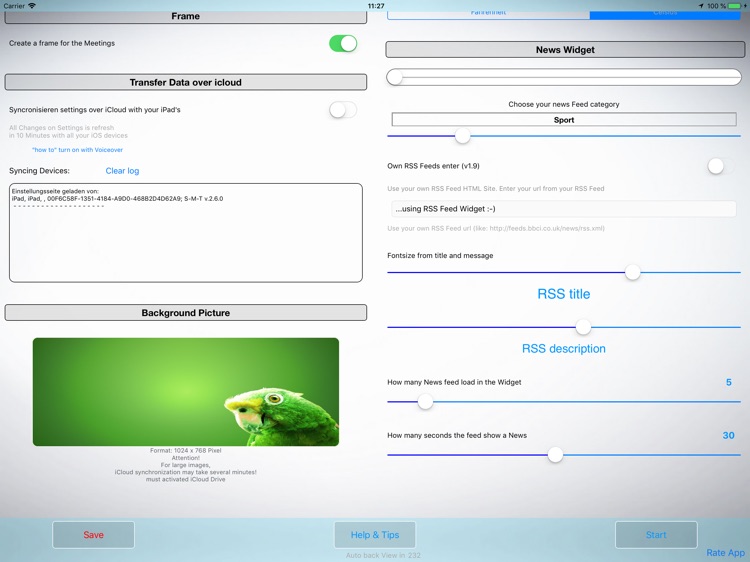Tap the location arrow status icon
The width and height of the screenshot is (750, 562).
coord(701,6)
